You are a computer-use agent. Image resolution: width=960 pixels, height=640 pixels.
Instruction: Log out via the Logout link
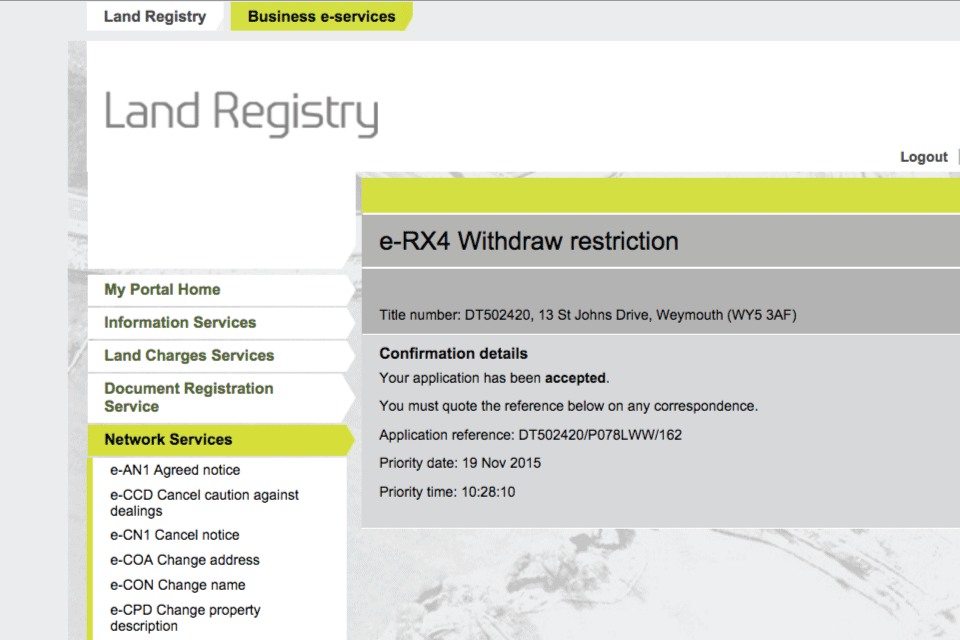(x=923, y=157)
